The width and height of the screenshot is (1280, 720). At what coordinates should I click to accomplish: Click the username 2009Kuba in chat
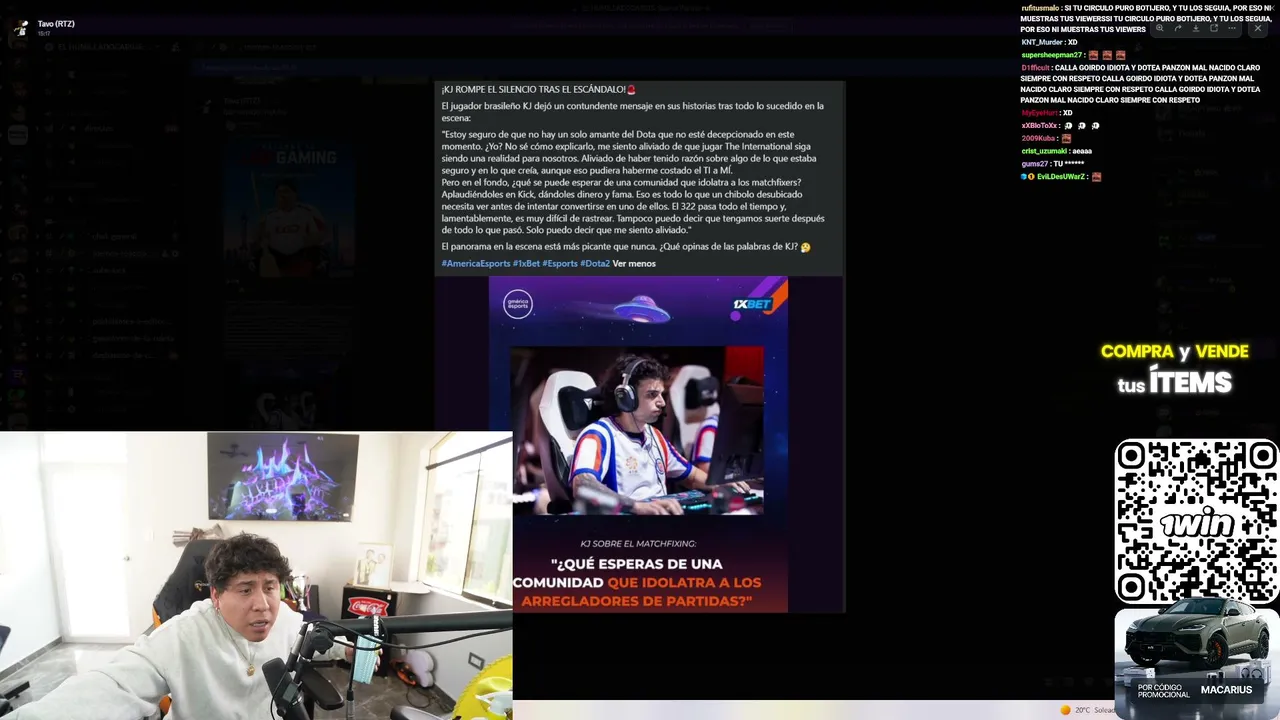click(x=1038, y=138)
